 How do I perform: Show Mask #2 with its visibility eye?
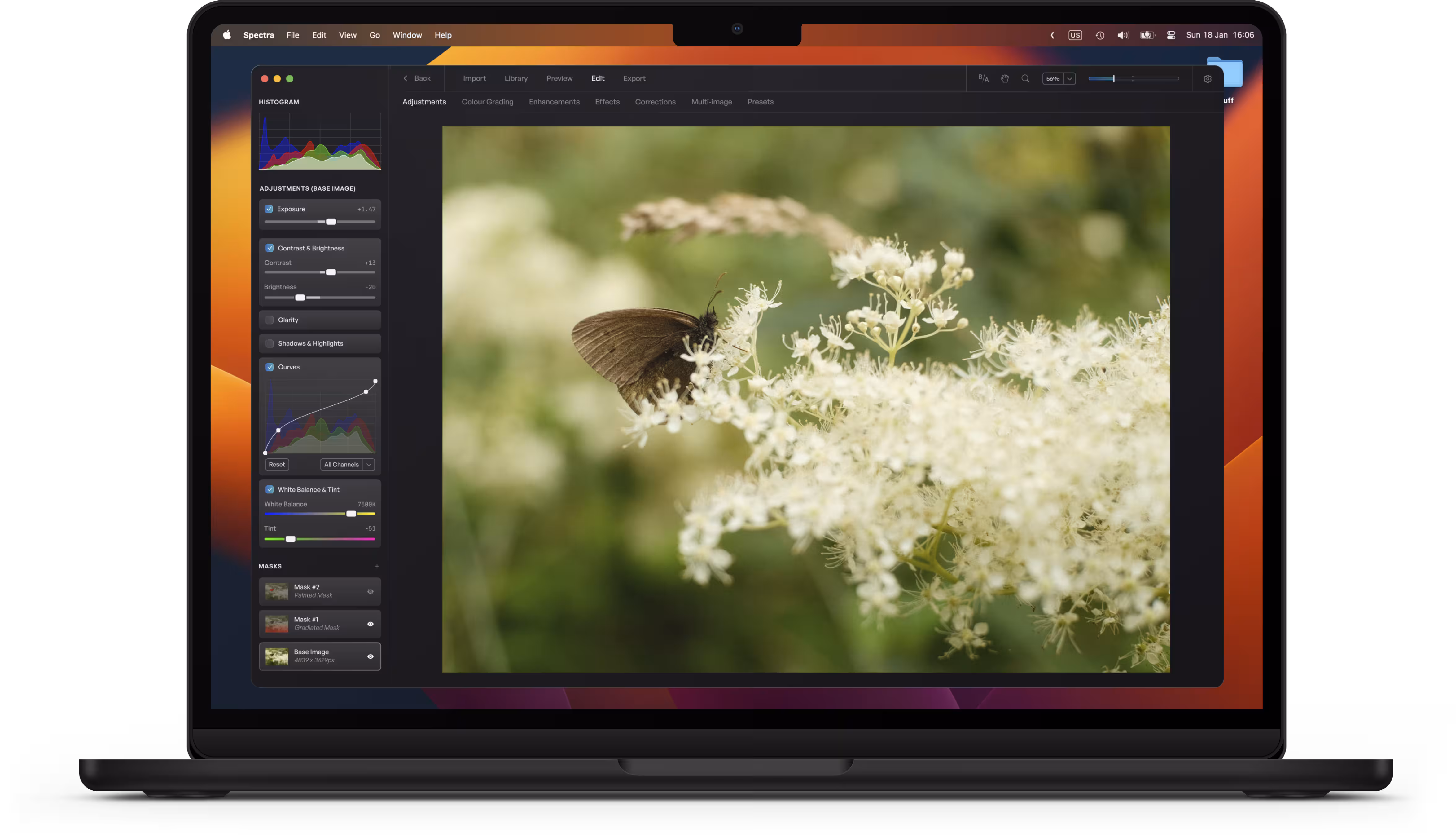(x=370, y=591)
